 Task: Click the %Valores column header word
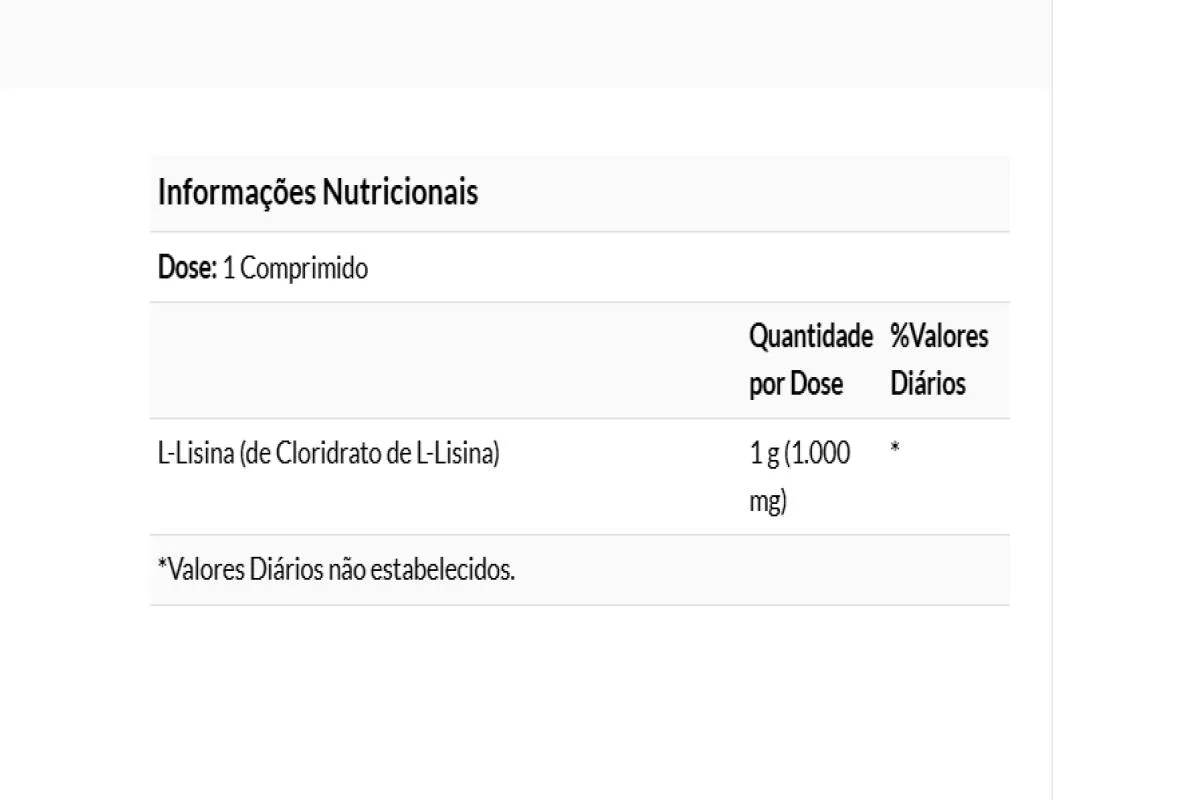[x=939, y=337]
